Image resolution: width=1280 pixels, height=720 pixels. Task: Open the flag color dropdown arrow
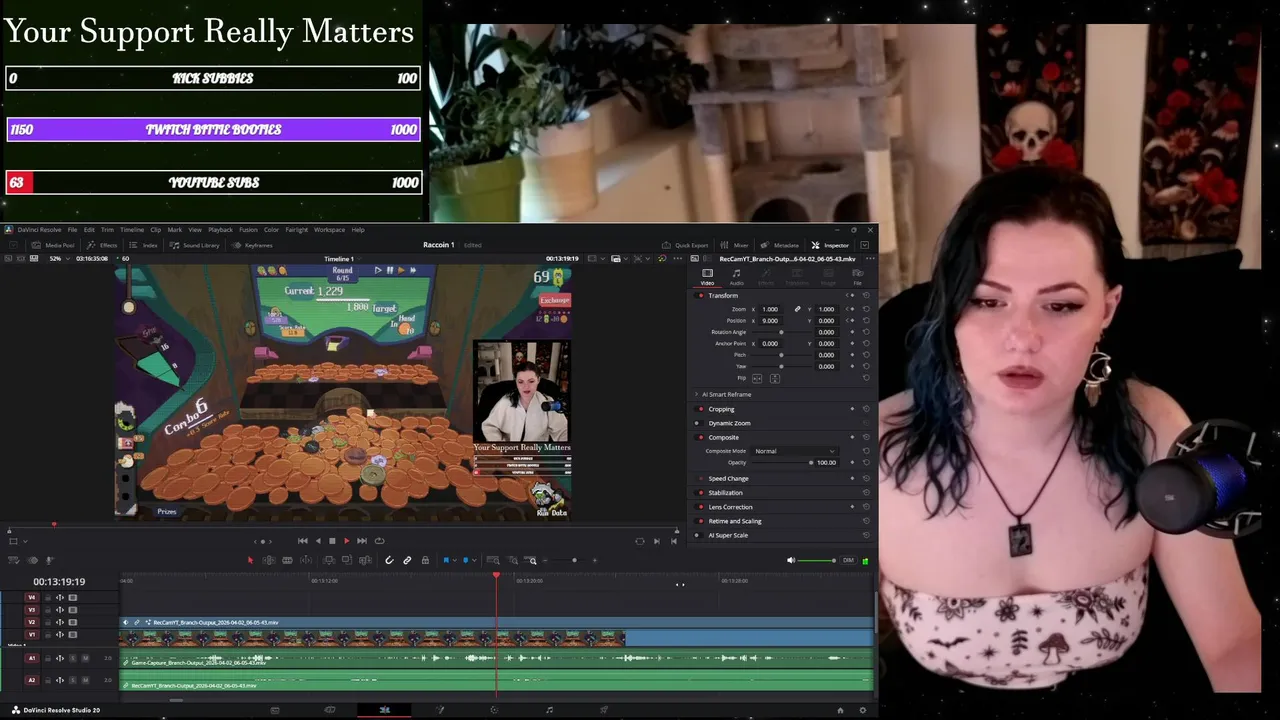click(x=455, y=560)
